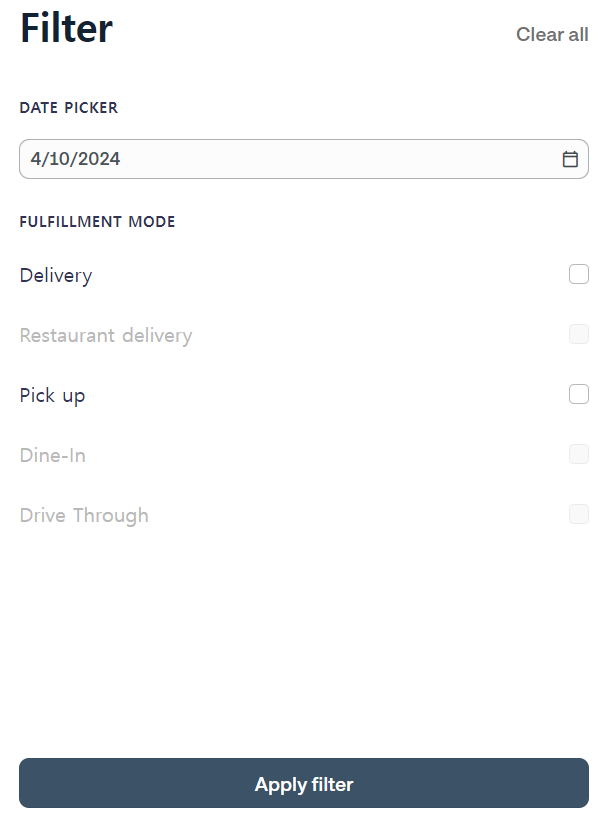The width and height of the screenshot is (602, 822).
Task: Enable the Pick up checkbox
Action: tap(578, 394)
